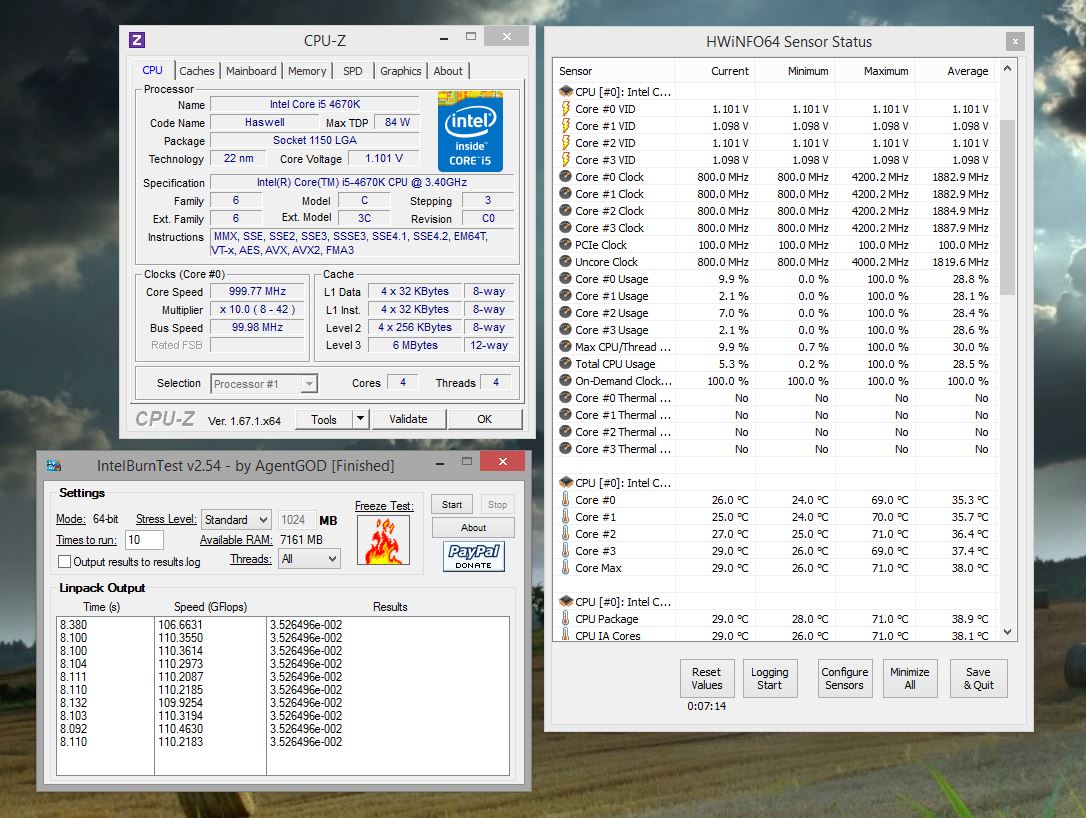Click the scroll up arrow in HWiNFO64 sensor list
Screen dimensions: 1086x818
pyautogui.click(x=1007, y=68)
